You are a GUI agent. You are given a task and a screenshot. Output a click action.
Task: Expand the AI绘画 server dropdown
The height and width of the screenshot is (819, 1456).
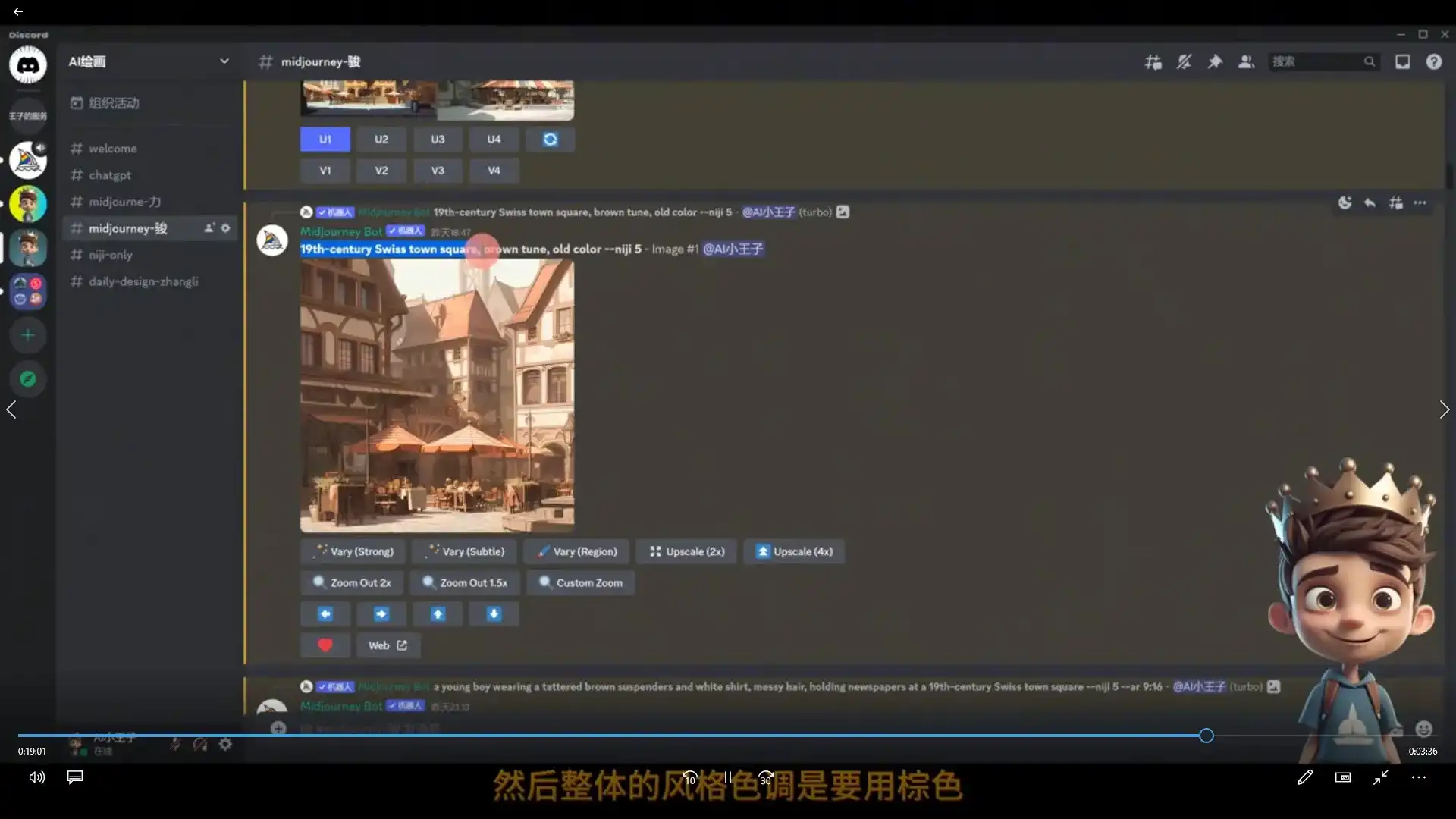224,61
